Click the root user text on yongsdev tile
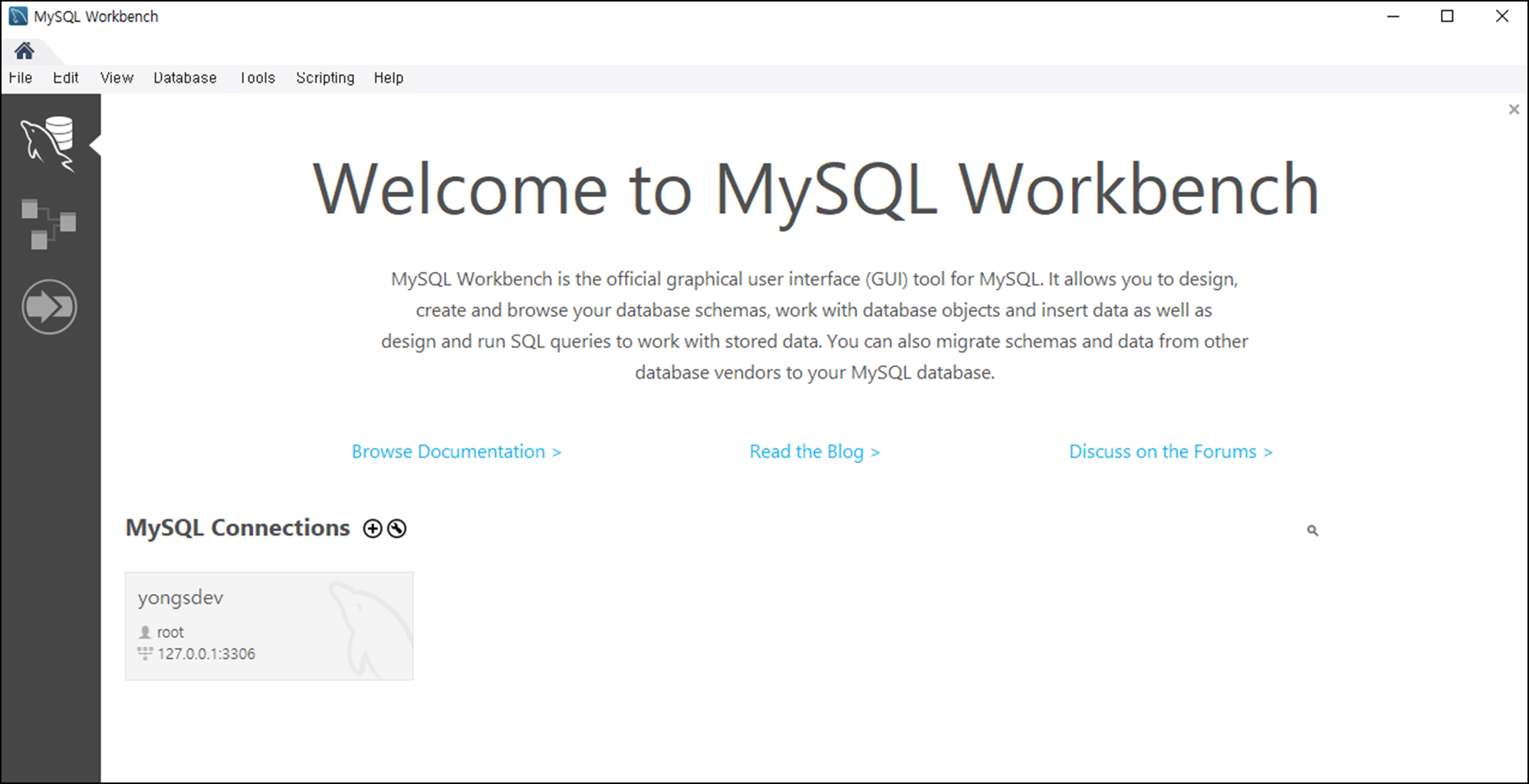This screenshot has height=784, width=1529. [170, 632]
